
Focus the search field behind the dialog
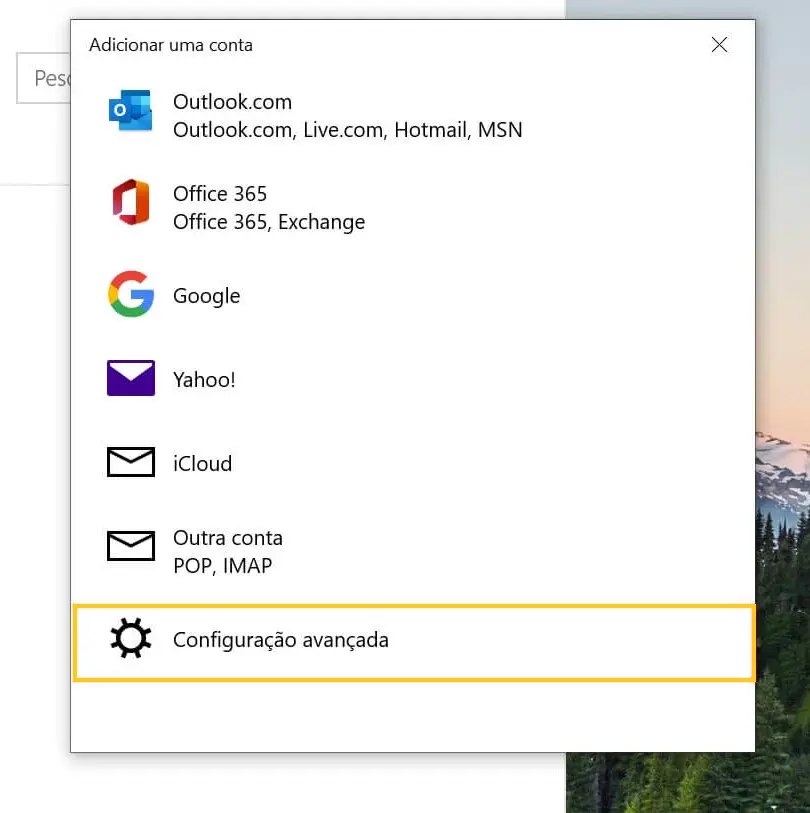44,78
